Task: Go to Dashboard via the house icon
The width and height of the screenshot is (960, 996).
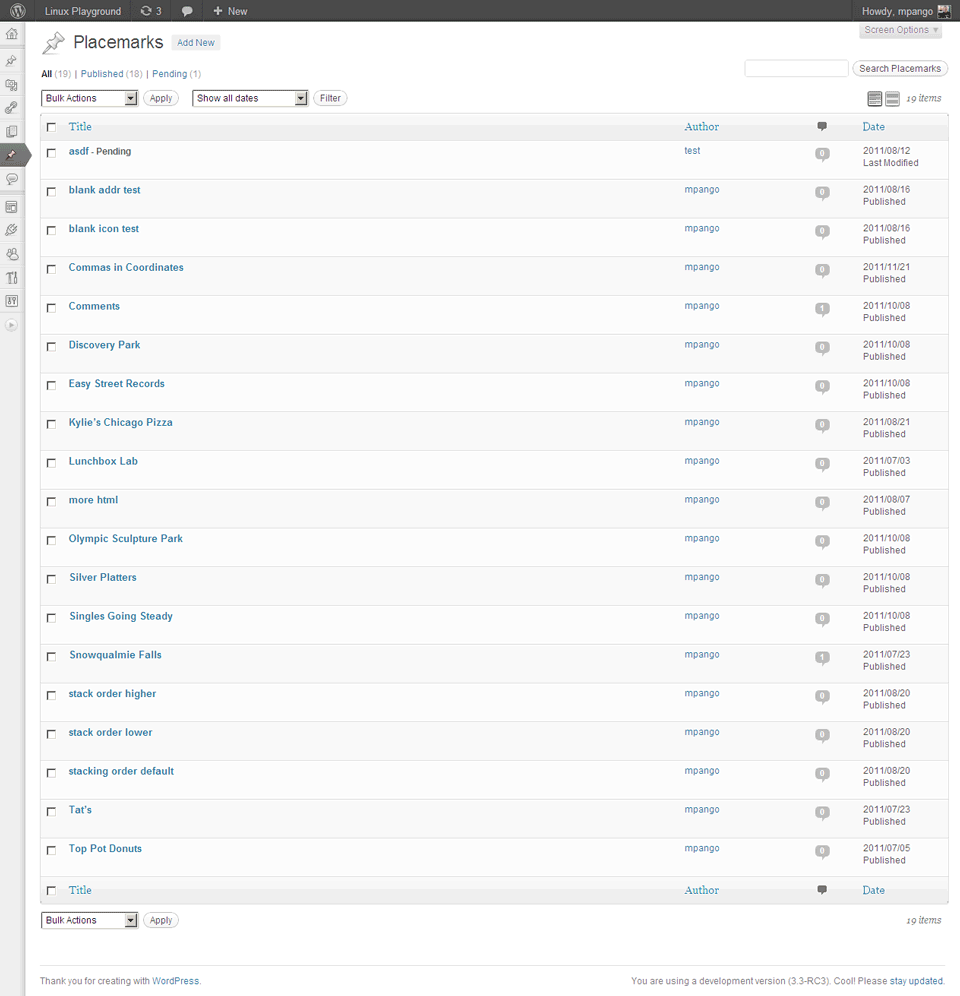Action: coord(11,34)
